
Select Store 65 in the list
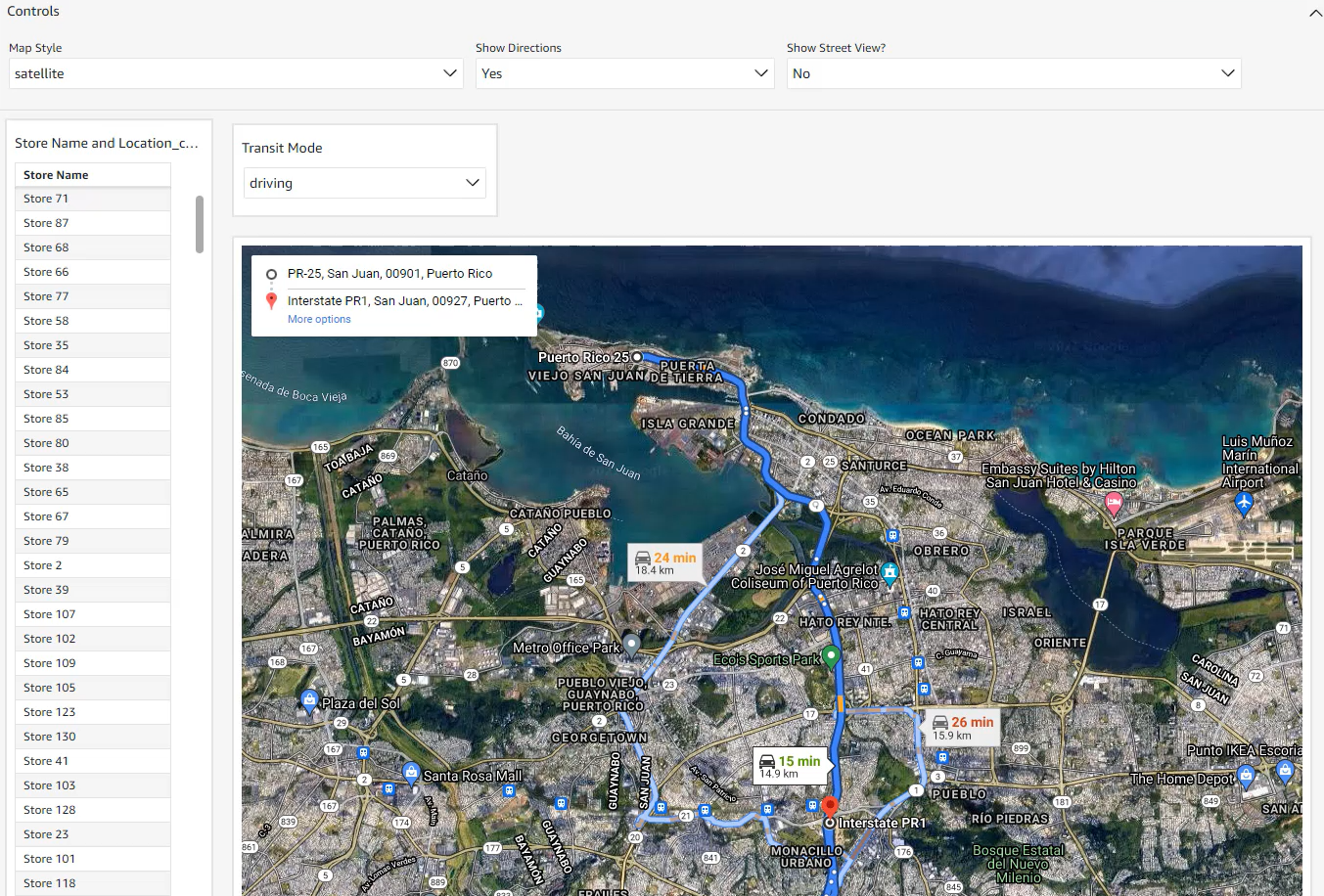pos(93,492)
